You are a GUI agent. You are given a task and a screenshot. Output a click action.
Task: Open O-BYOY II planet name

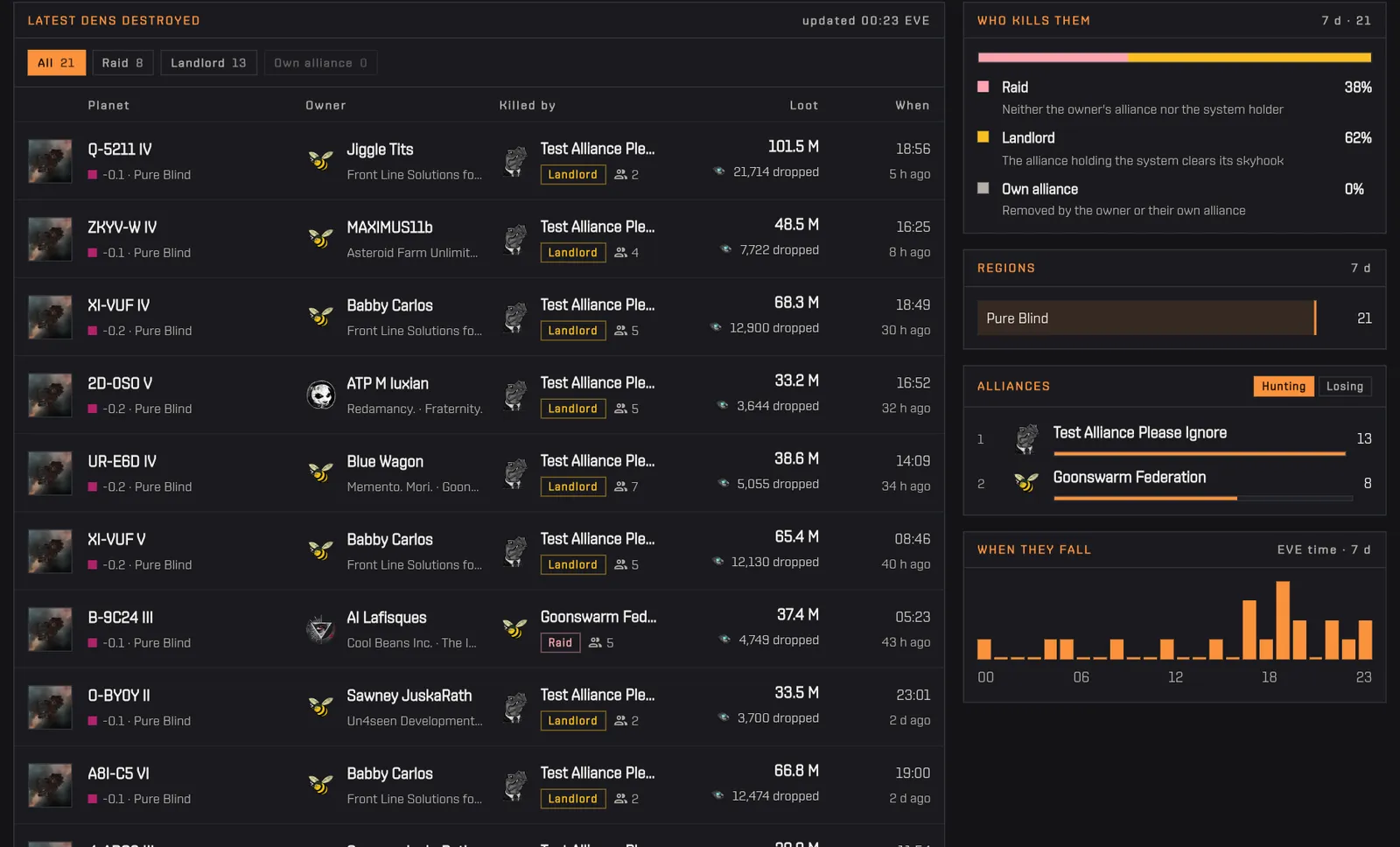click(119, 696)
